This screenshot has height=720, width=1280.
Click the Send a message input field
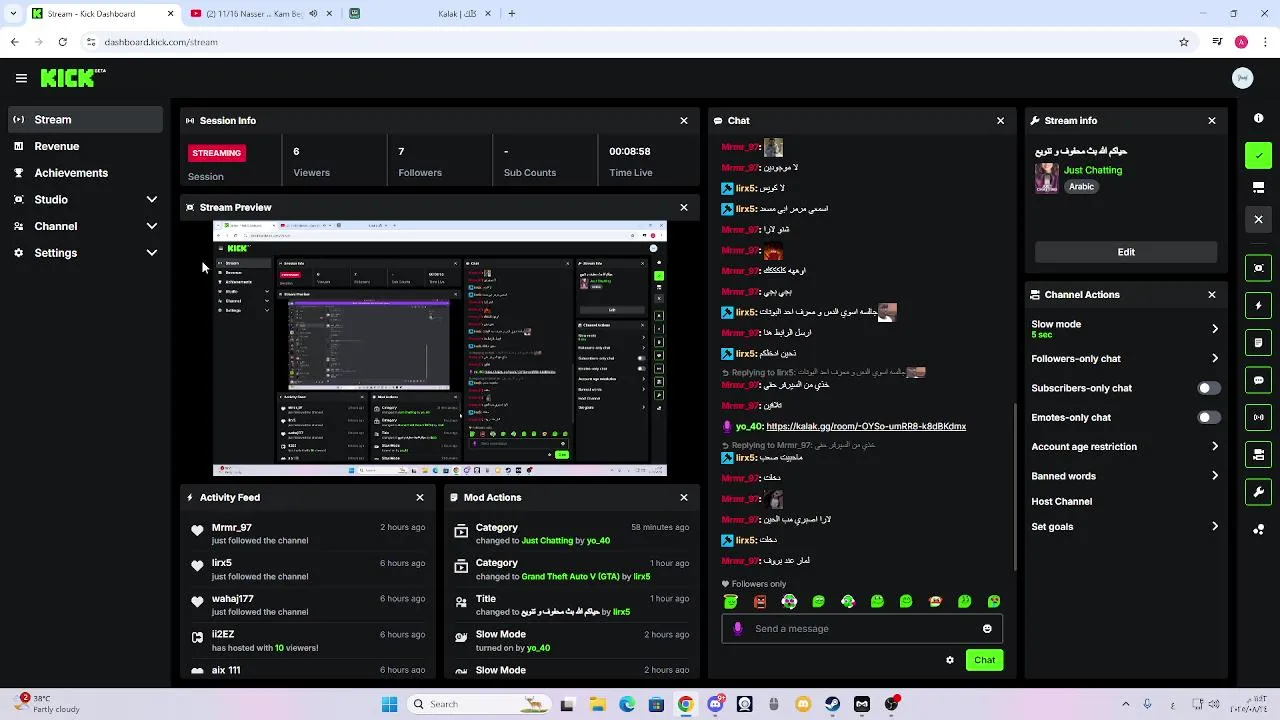pyautogui.click(x=862, y=629)
